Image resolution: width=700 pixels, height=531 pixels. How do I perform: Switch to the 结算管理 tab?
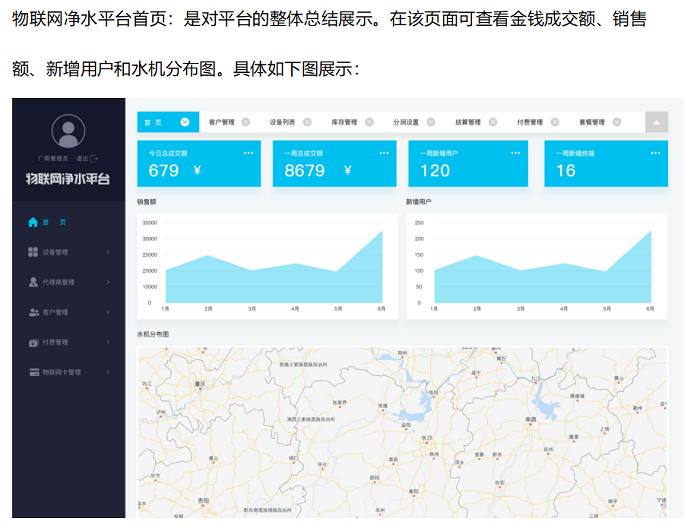468,122
